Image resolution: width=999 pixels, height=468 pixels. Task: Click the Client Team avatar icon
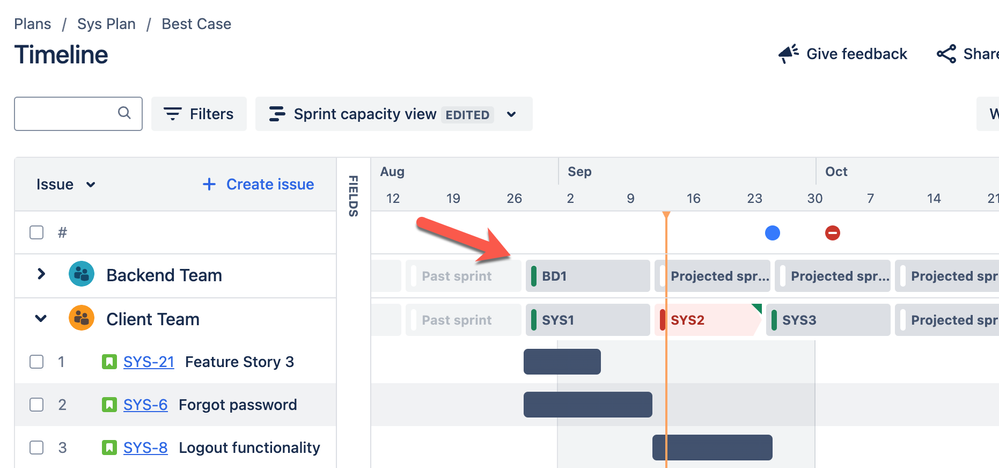click(81, 319)
